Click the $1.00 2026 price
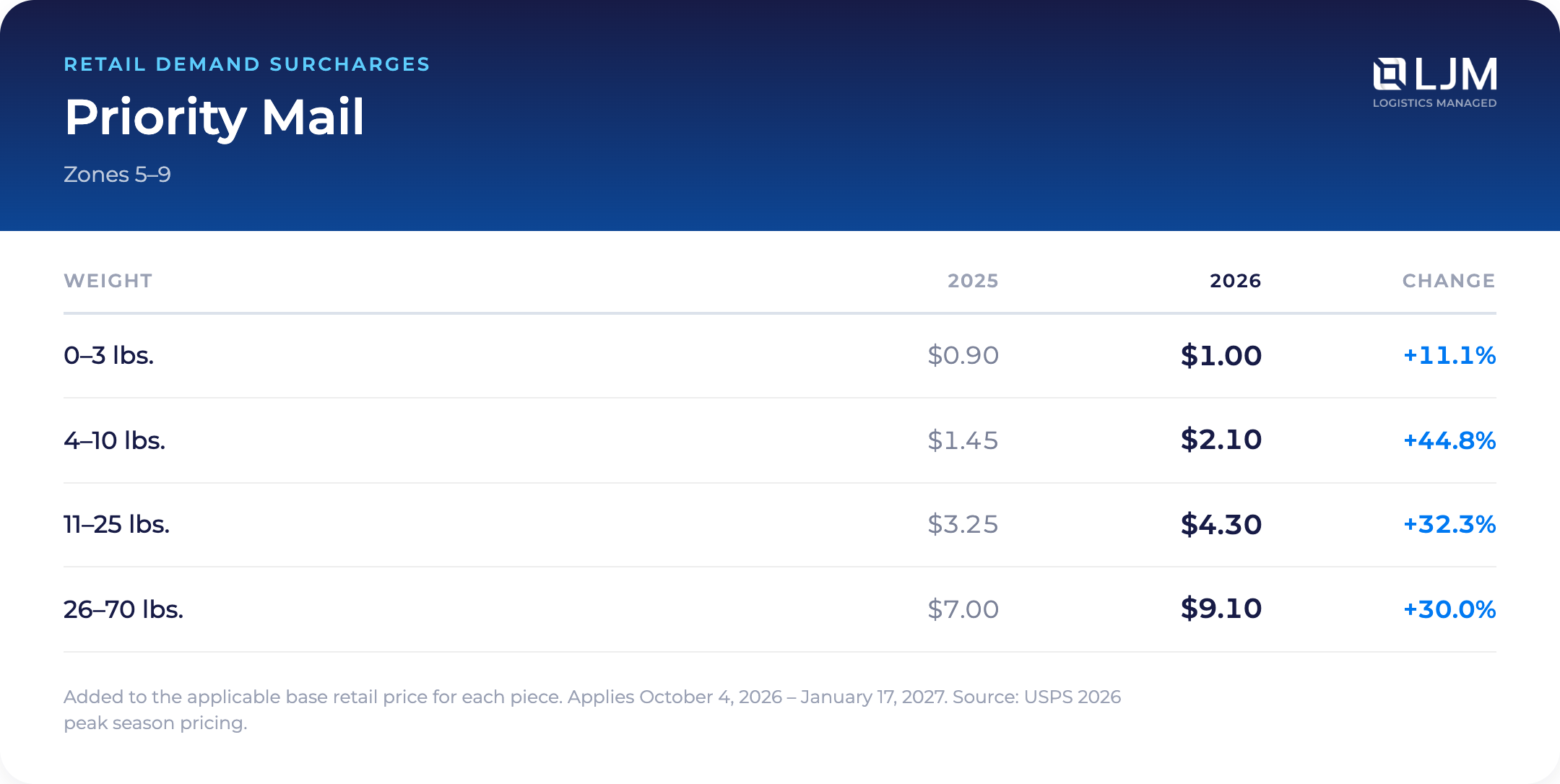The width and height of the screenshot is (1560, 784). pyautogui.click(x=1221, y=355)
